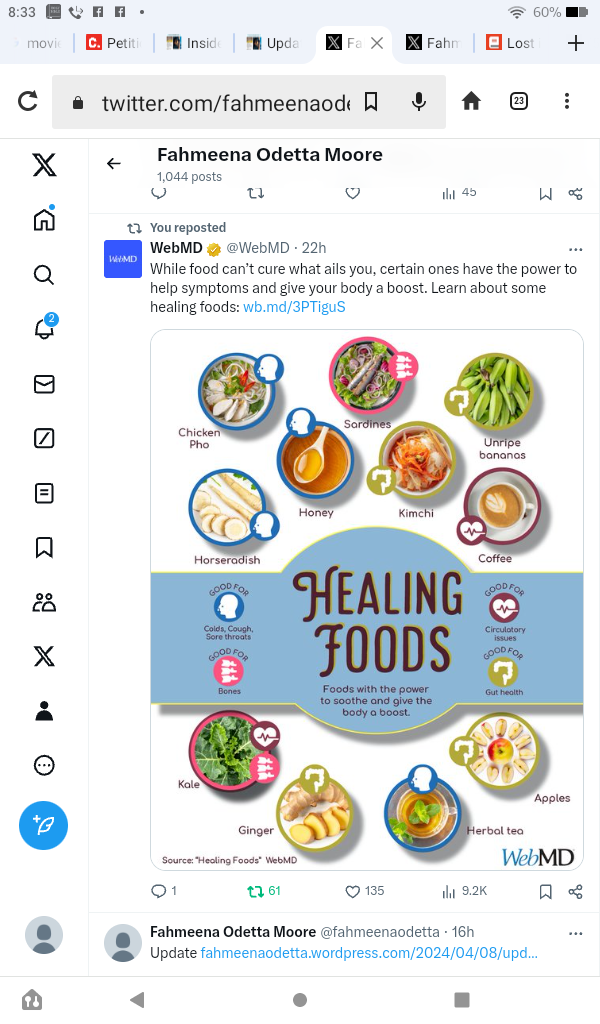The height and width of the screenshot is (1024, 600).
Task: Open Communities people icon
Action: point(44,602)
